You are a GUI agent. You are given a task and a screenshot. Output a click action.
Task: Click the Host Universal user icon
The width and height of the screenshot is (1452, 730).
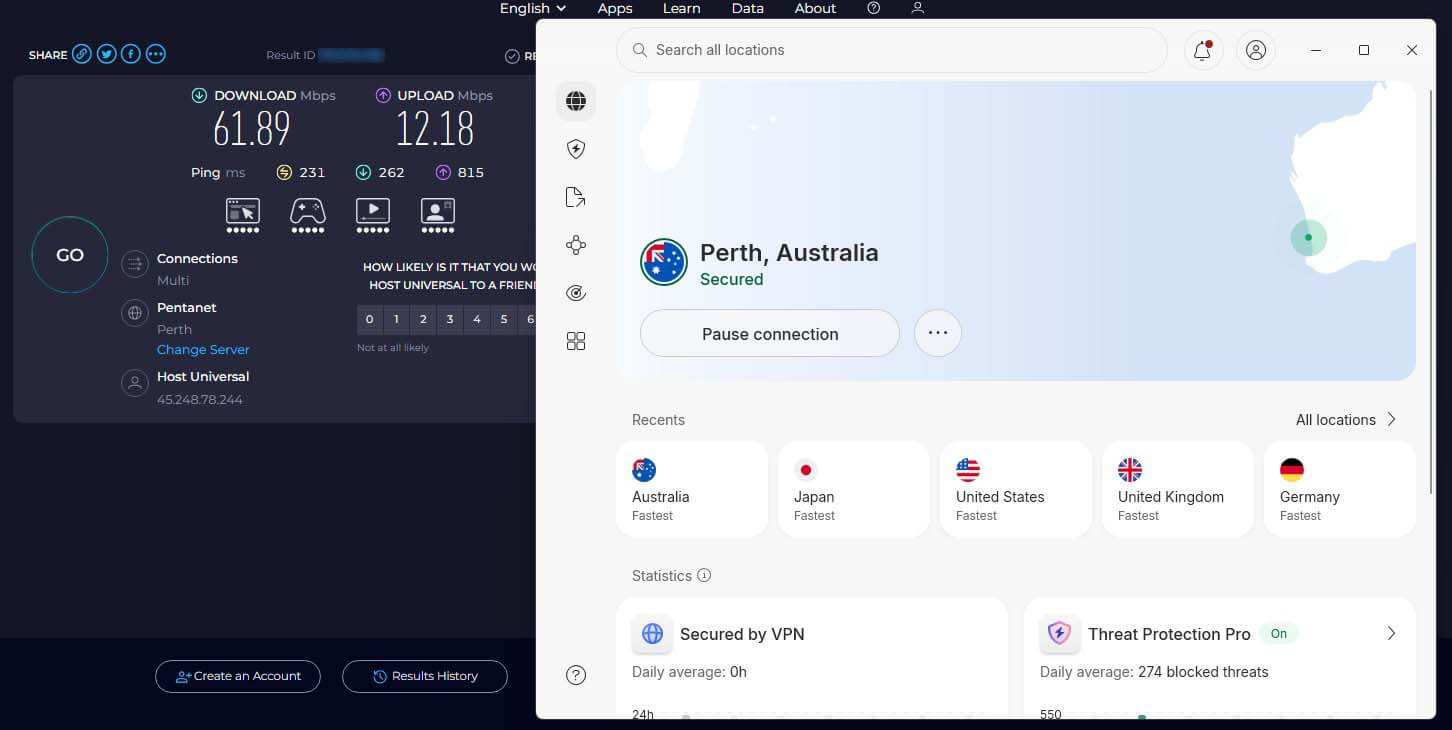click(134, 383)
